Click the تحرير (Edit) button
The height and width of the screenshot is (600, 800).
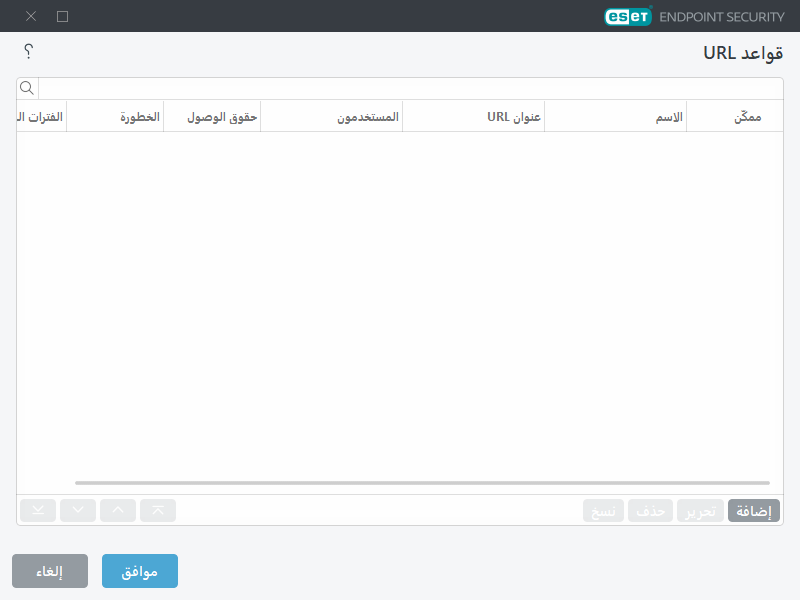(701, 510)
